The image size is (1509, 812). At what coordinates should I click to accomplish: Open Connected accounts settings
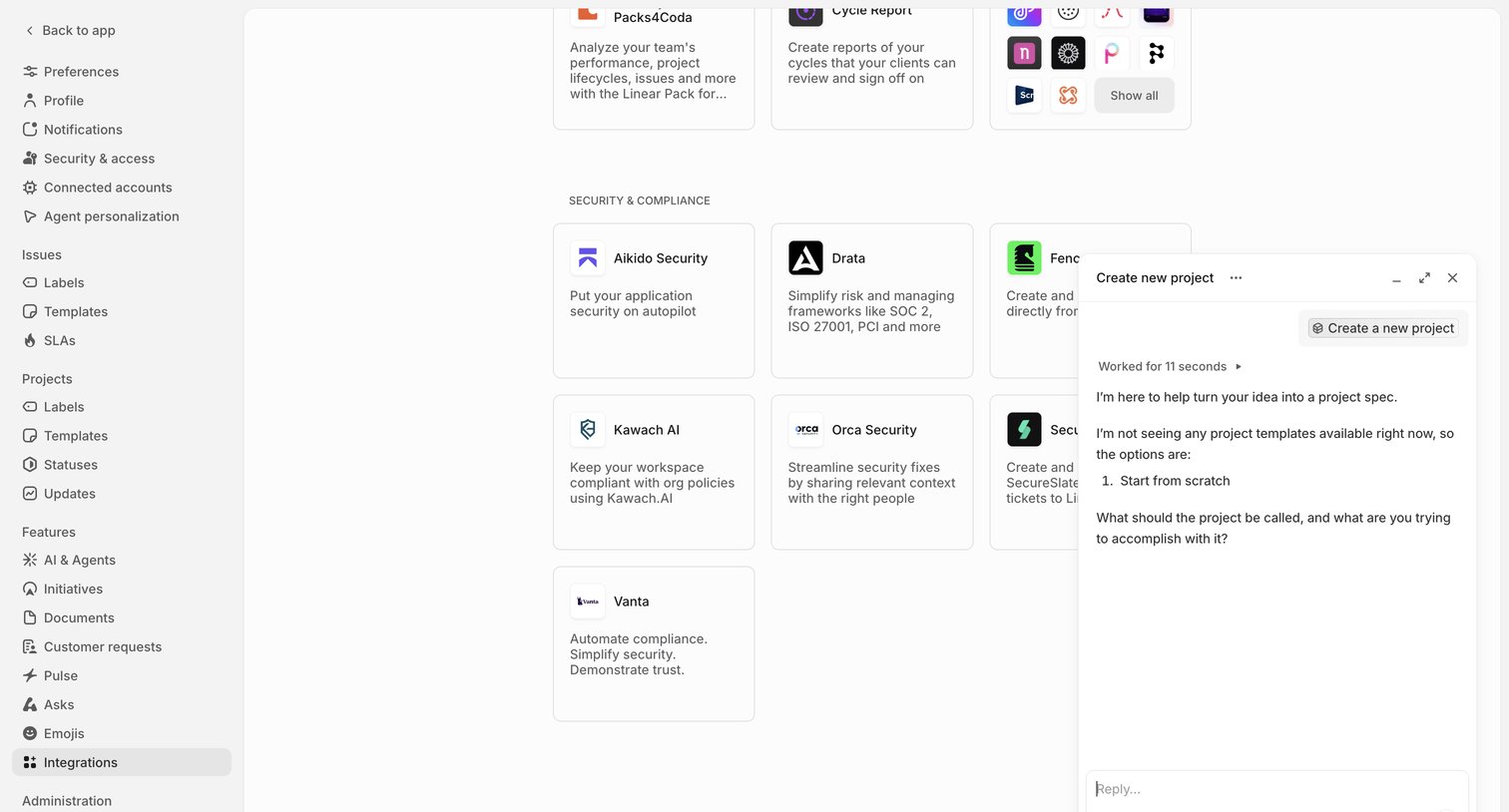122,188
